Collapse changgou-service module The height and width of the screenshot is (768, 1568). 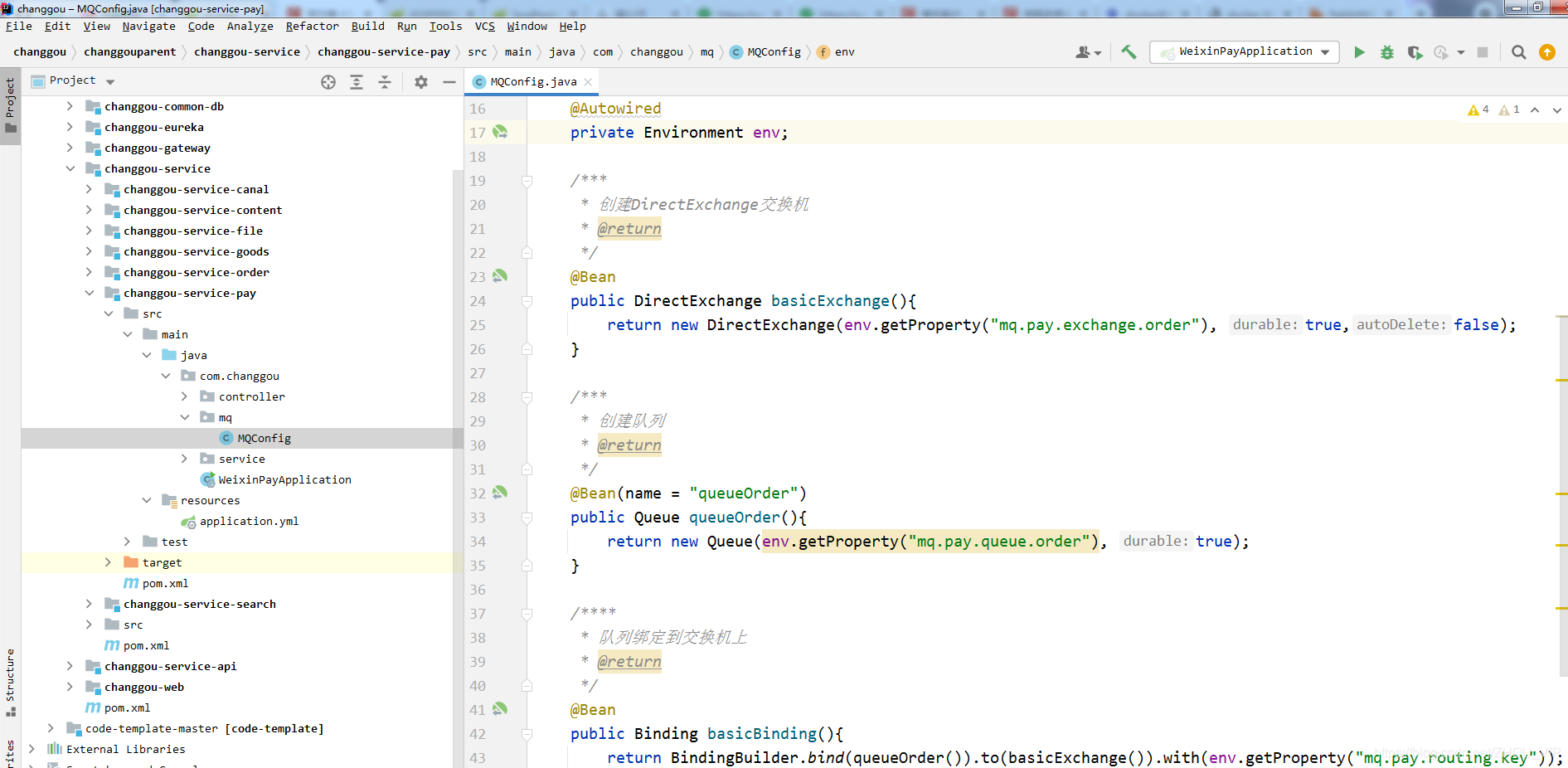tap(70, 168)
